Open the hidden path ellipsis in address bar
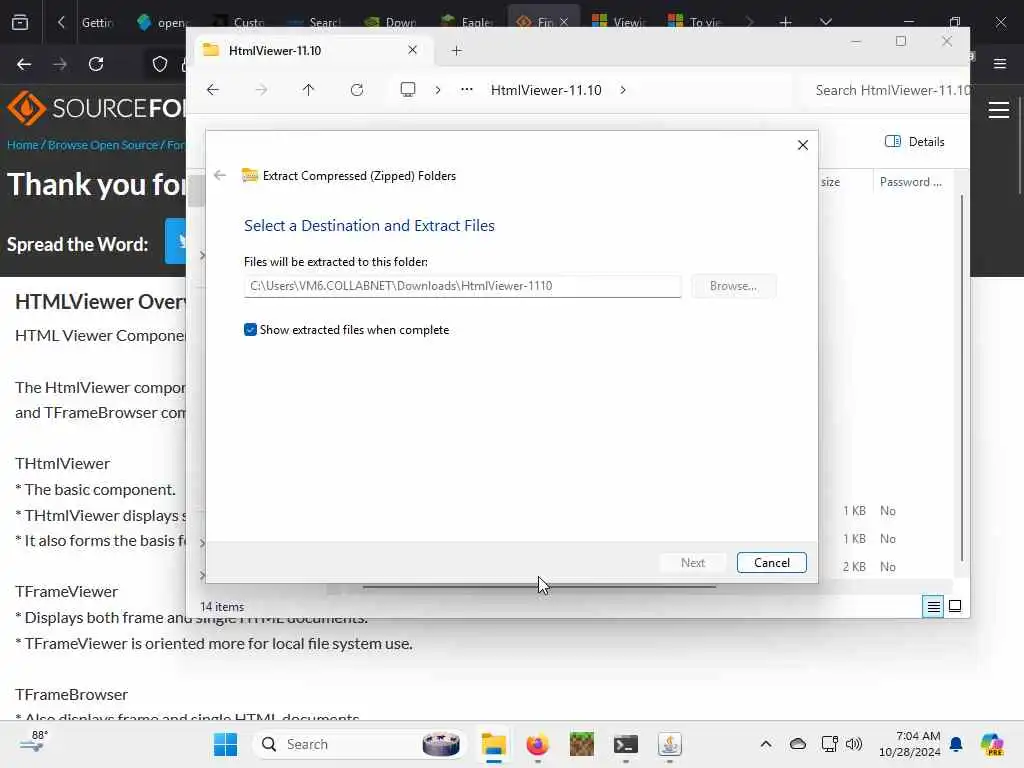This screenshot has width=1024, height=768. click(x=466, y=89)
